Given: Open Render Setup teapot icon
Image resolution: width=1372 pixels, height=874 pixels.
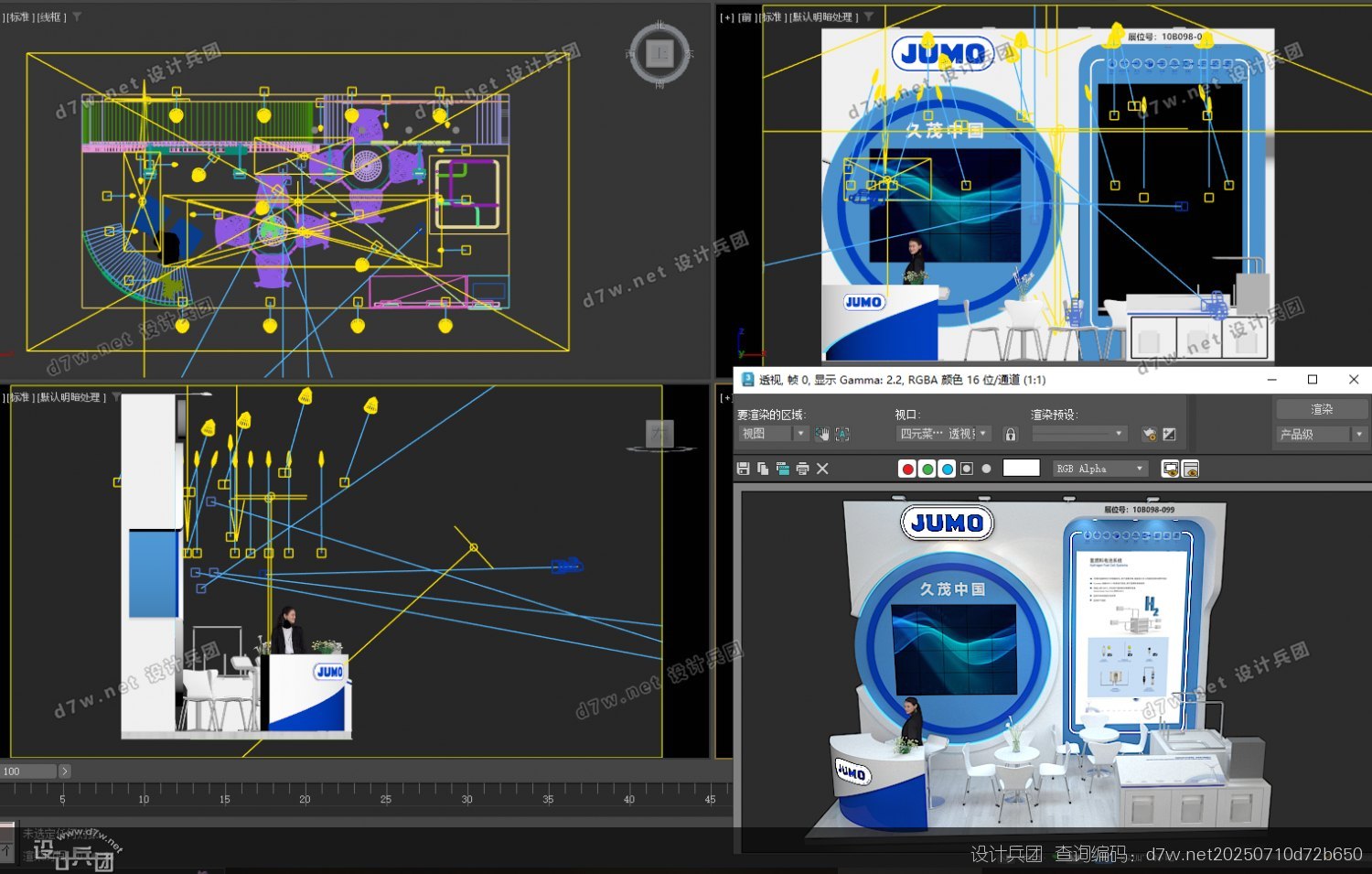Looking at the screenshot, I should tap(1150, 434).
